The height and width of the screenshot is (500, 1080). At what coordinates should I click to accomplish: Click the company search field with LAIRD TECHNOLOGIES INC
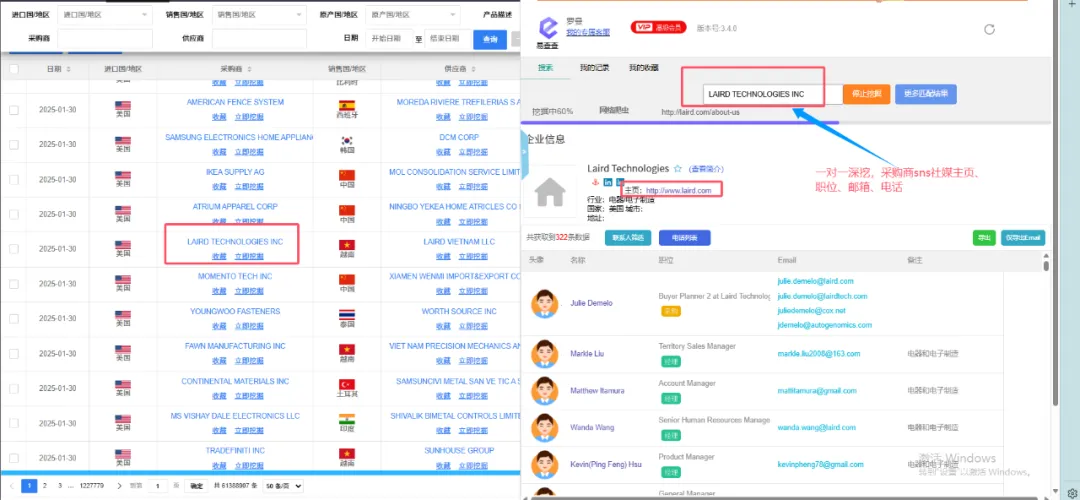tap(773, 94)
